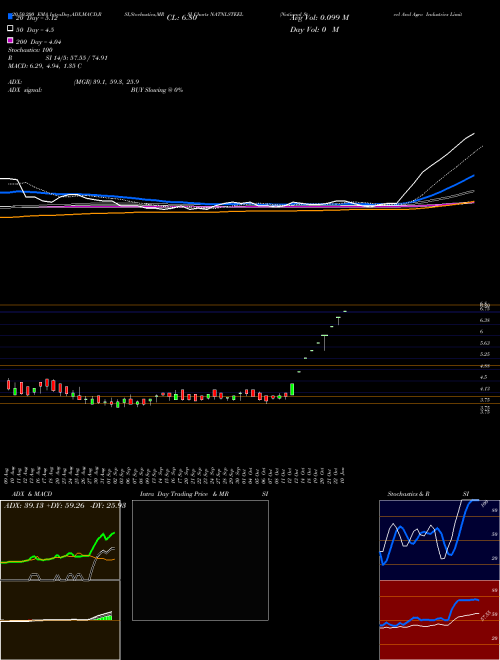This screenshot has height=660, width=500.
Task: Click the 'Day Vol: 0 M' text
Action: click(x=314, y=30)
